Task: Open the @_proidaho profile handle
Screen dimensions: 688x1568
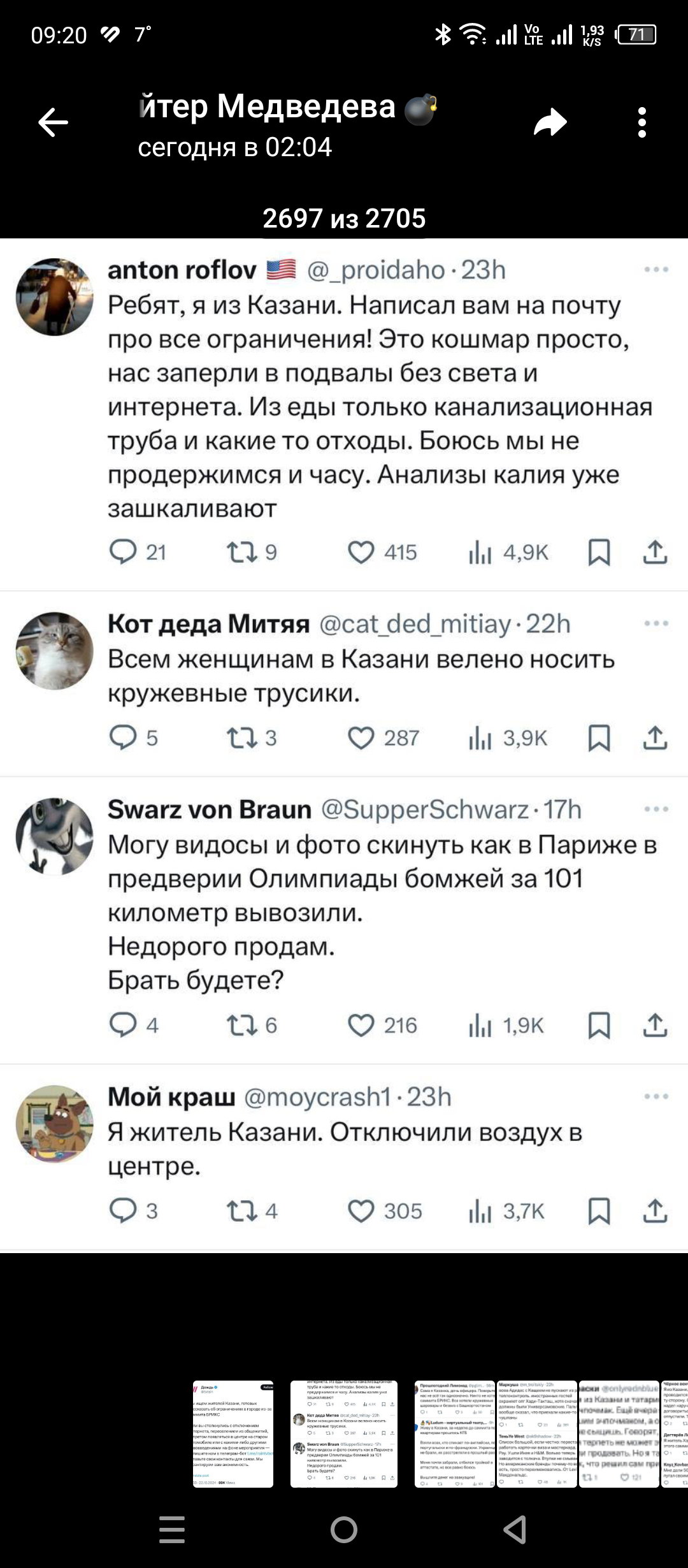Action: (376, 270)
